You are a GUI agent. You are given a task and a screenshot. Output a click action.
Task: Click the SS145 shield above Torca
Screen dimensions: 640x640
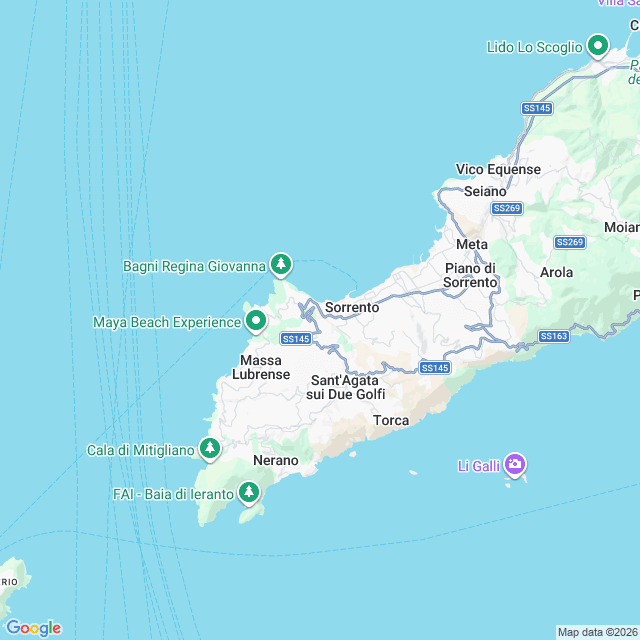coord(435,368)
